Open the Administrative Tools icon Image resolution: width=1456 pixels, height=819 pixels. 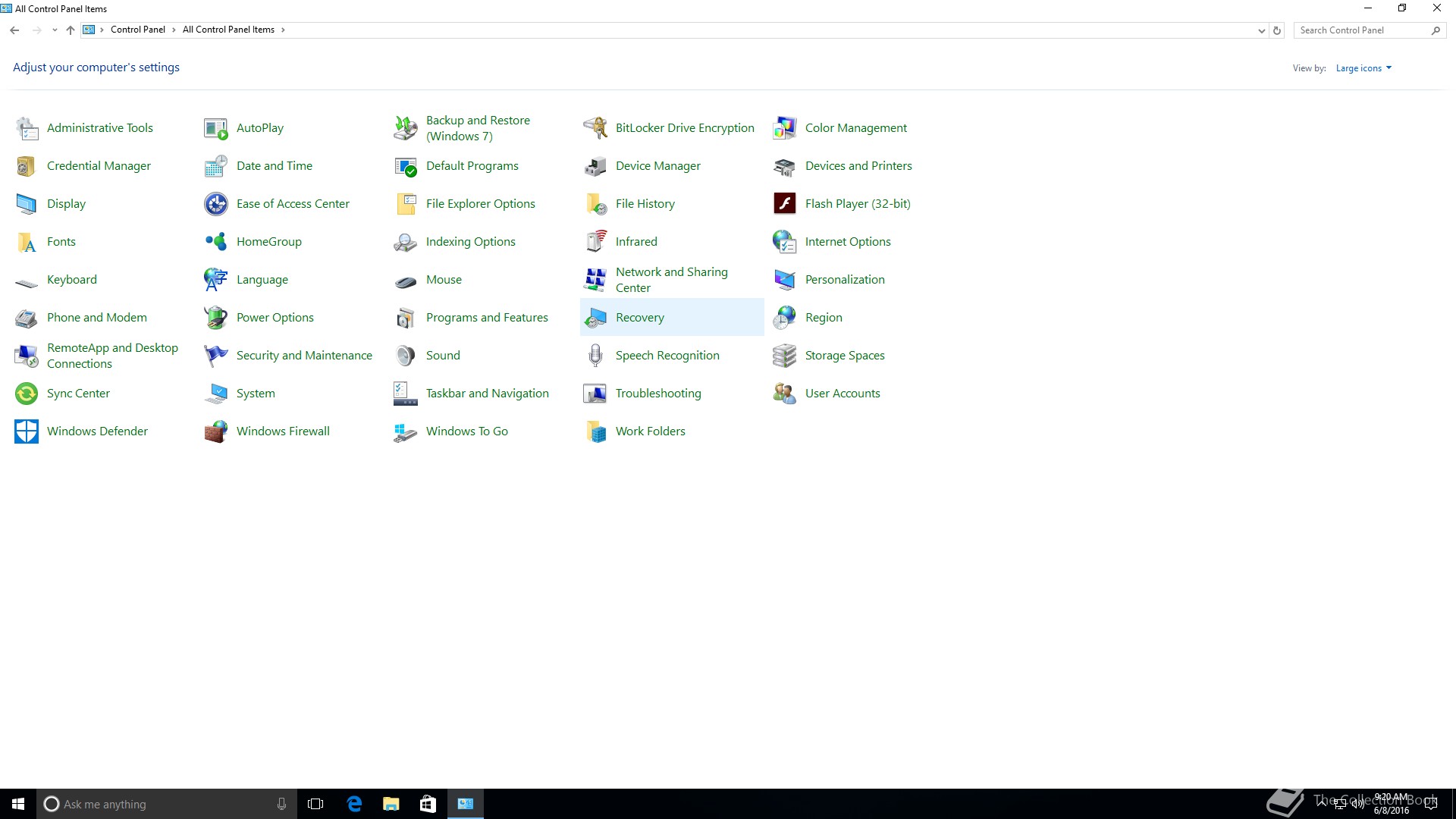[x=27, y=128]
